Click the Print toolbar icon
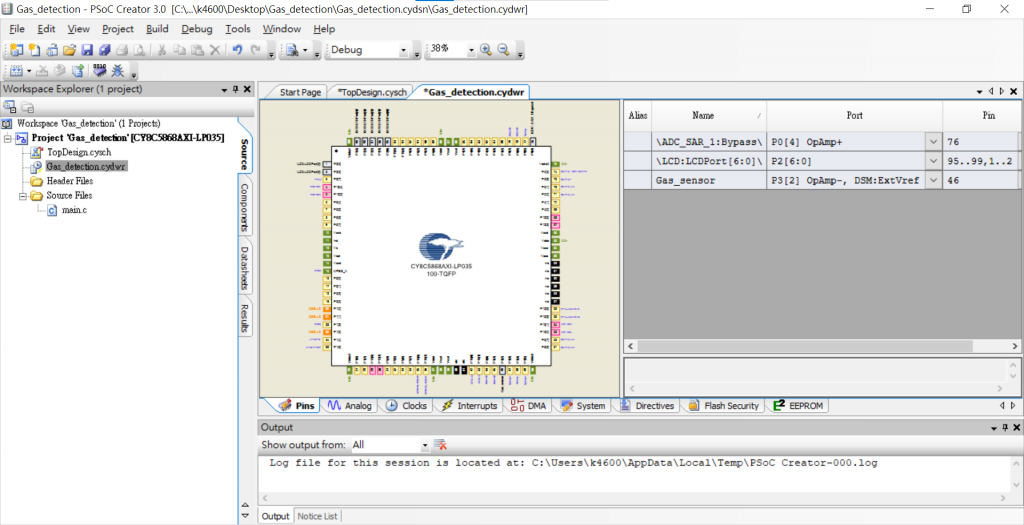The image size is (1024, 525). pos(122,50)
